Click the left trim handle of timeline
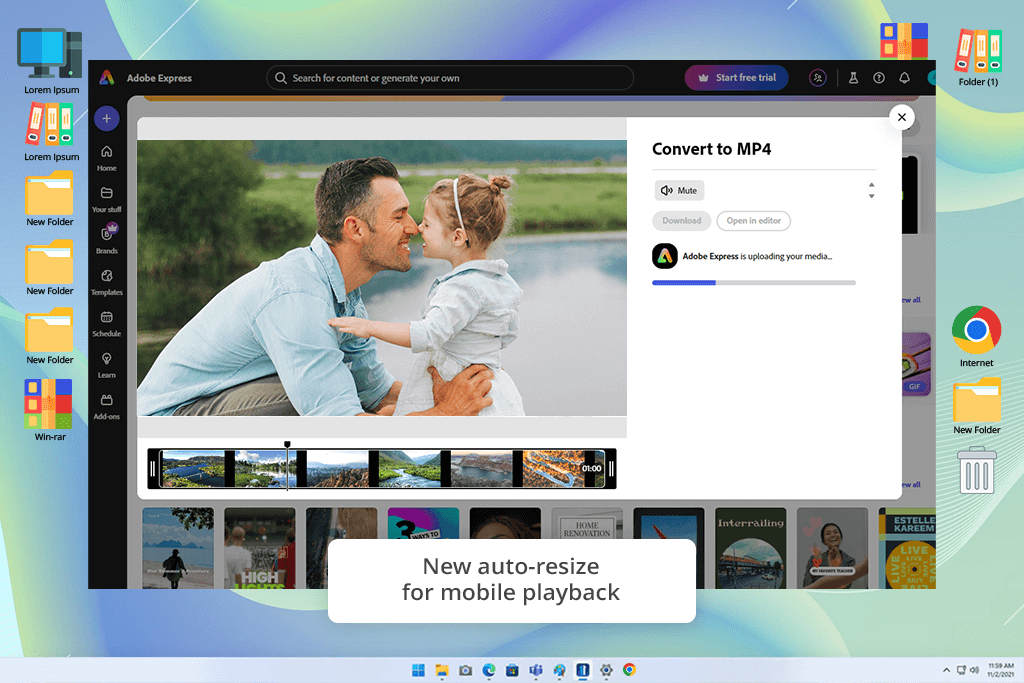Image resolution: width=1024 pixels, height=683 pixels. coord(153,469)
